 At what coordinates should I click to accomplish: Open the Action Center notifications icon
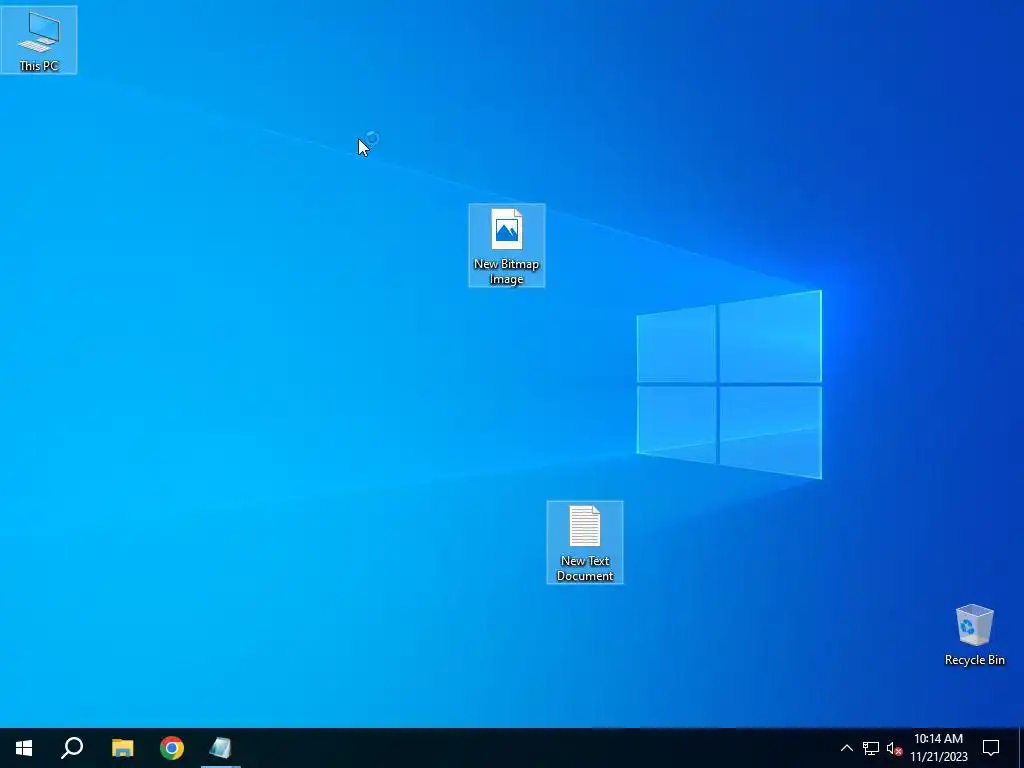[991, 748]
